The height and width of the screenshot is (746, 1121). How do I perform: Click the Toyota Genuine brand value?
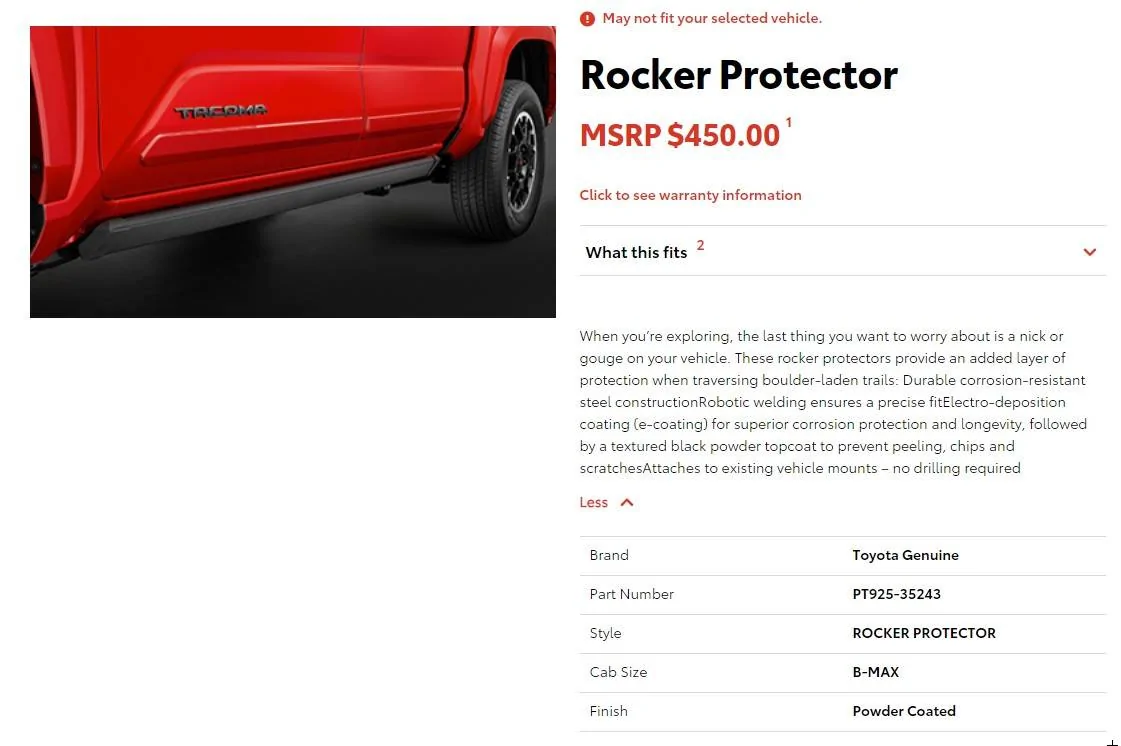point(905,555)
